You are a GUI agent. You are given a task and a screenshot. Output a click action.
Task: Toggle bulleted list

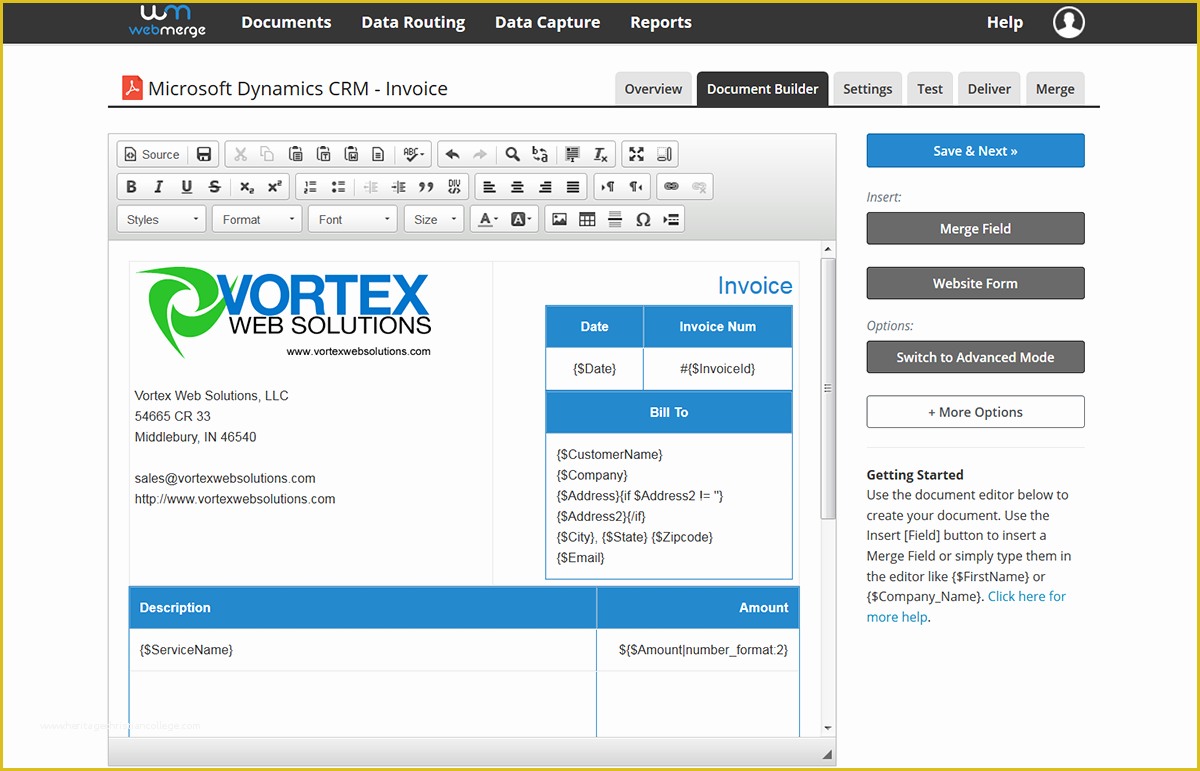338,187
